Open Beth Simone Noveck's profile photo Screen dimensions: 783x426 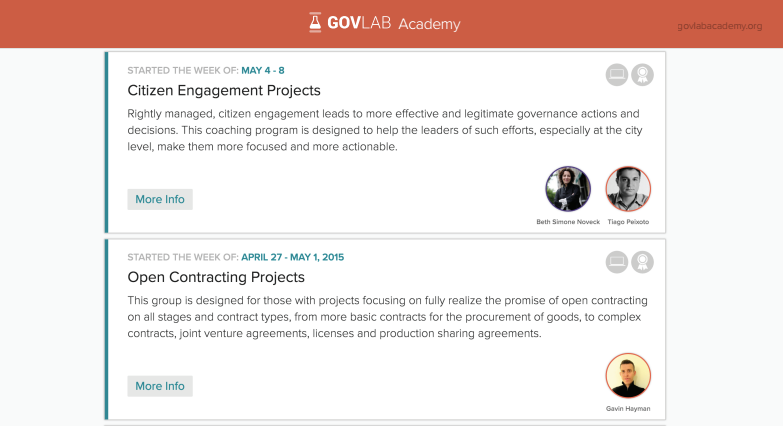tap(568, 189)
